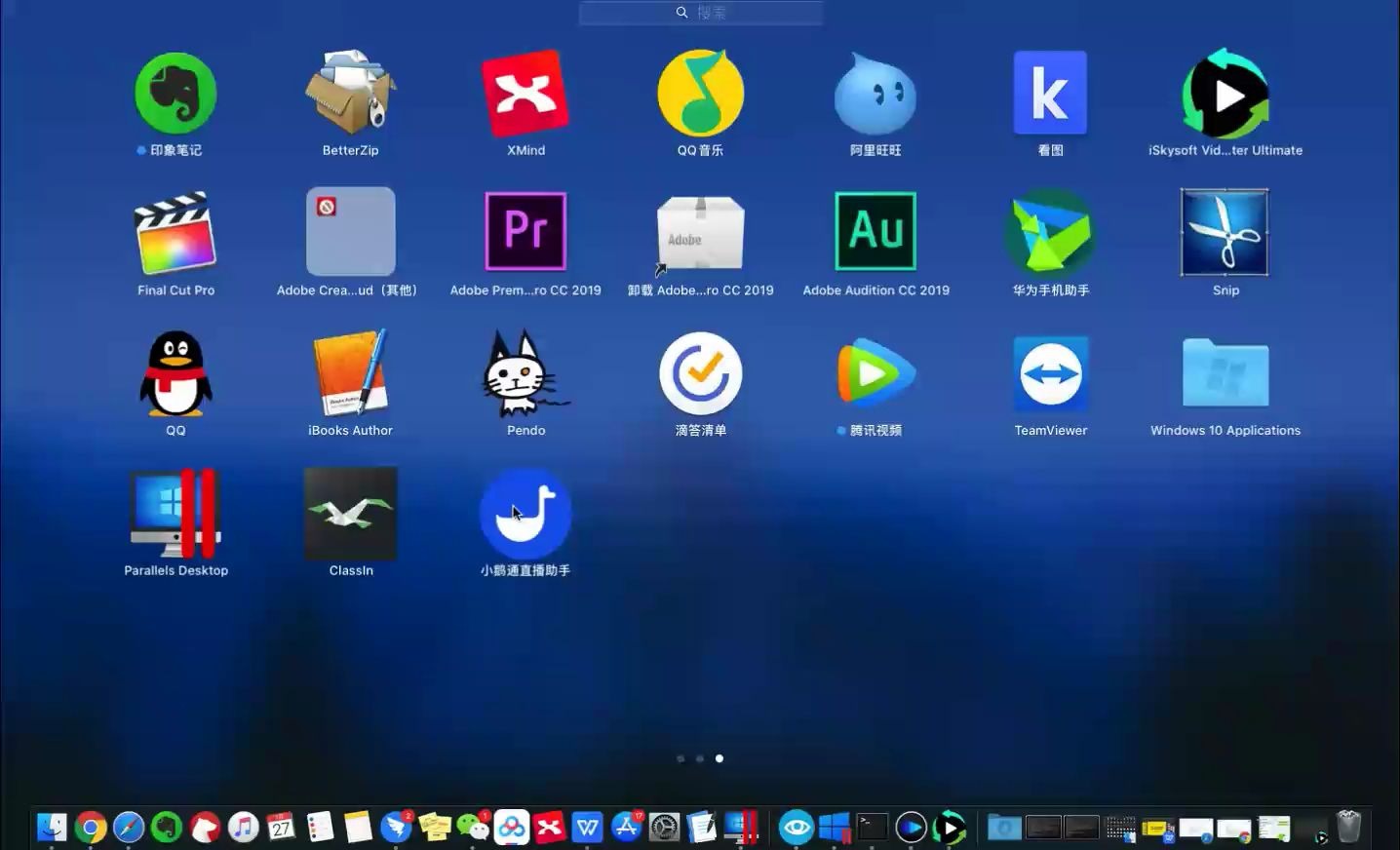The height and width of the screenshot is (850, 1400).
Task: Start the QQ音乐 app
Action: (700, 93)
